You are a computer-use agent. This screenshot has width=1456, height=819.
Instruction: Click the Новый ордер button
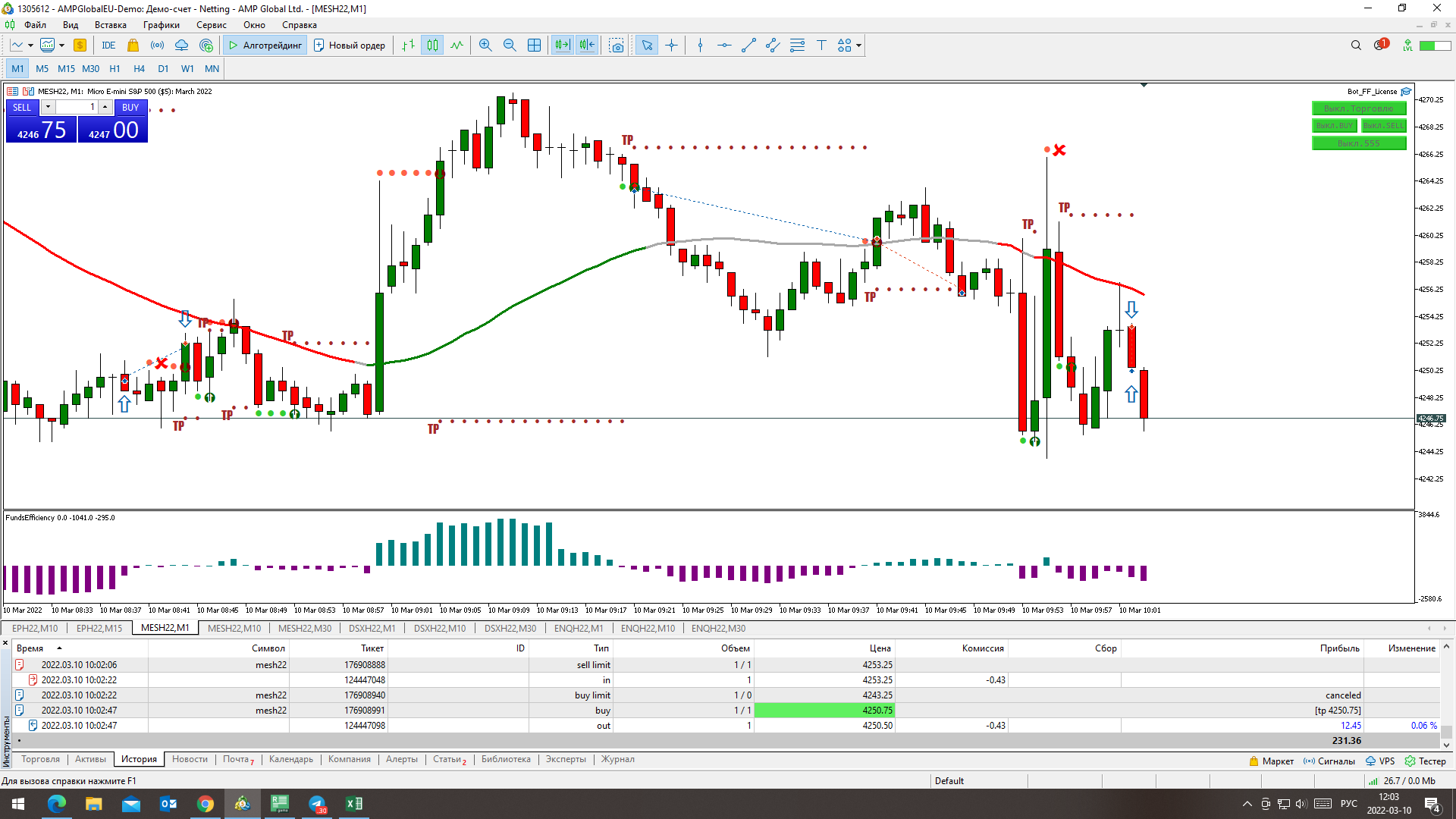(350, 45)
